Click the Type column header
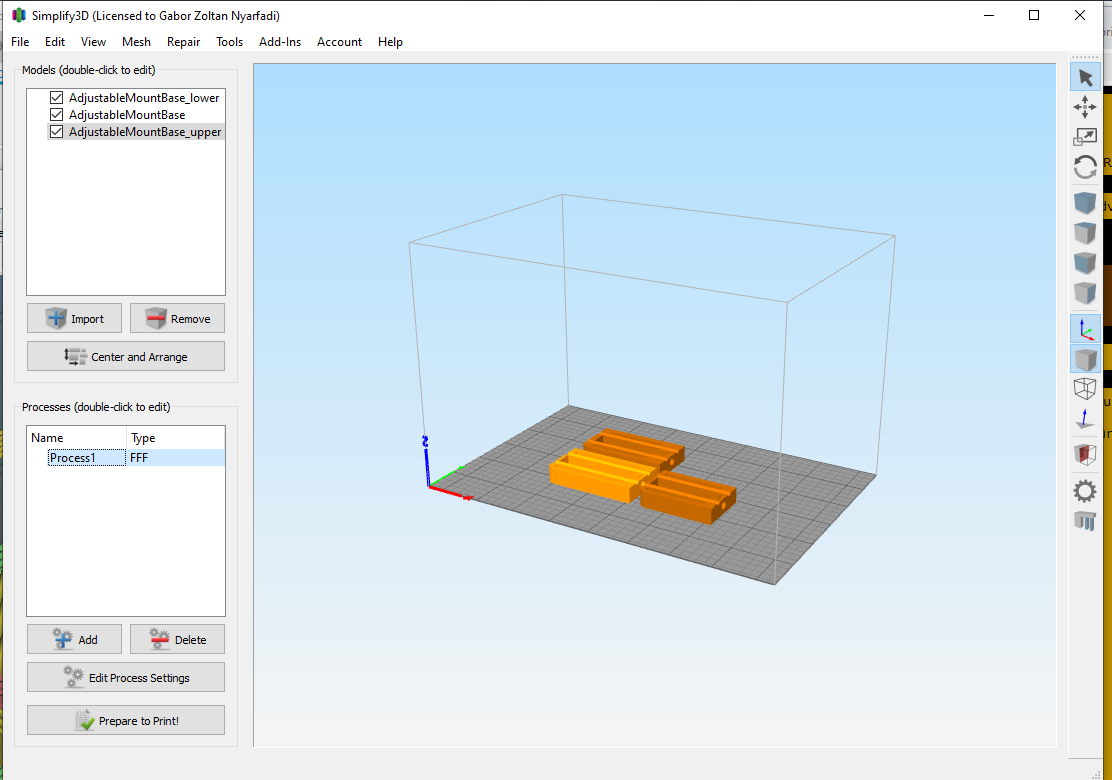Viewport: 1112px width, 780px height. [x=176, y=438]
